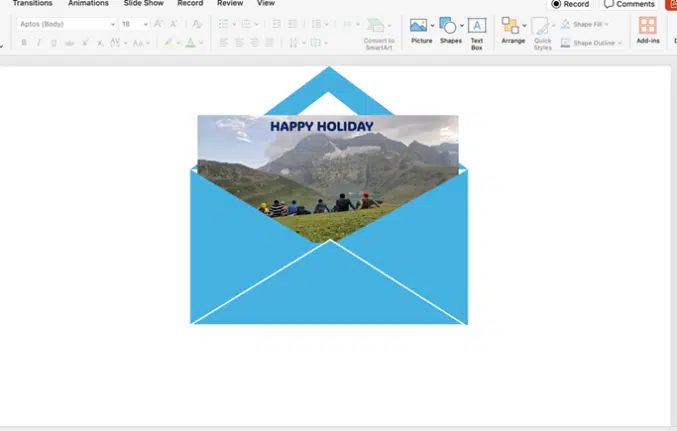Screen dimensions: 677x431
Task: Clear all text formatting
Action: [197, 24]
